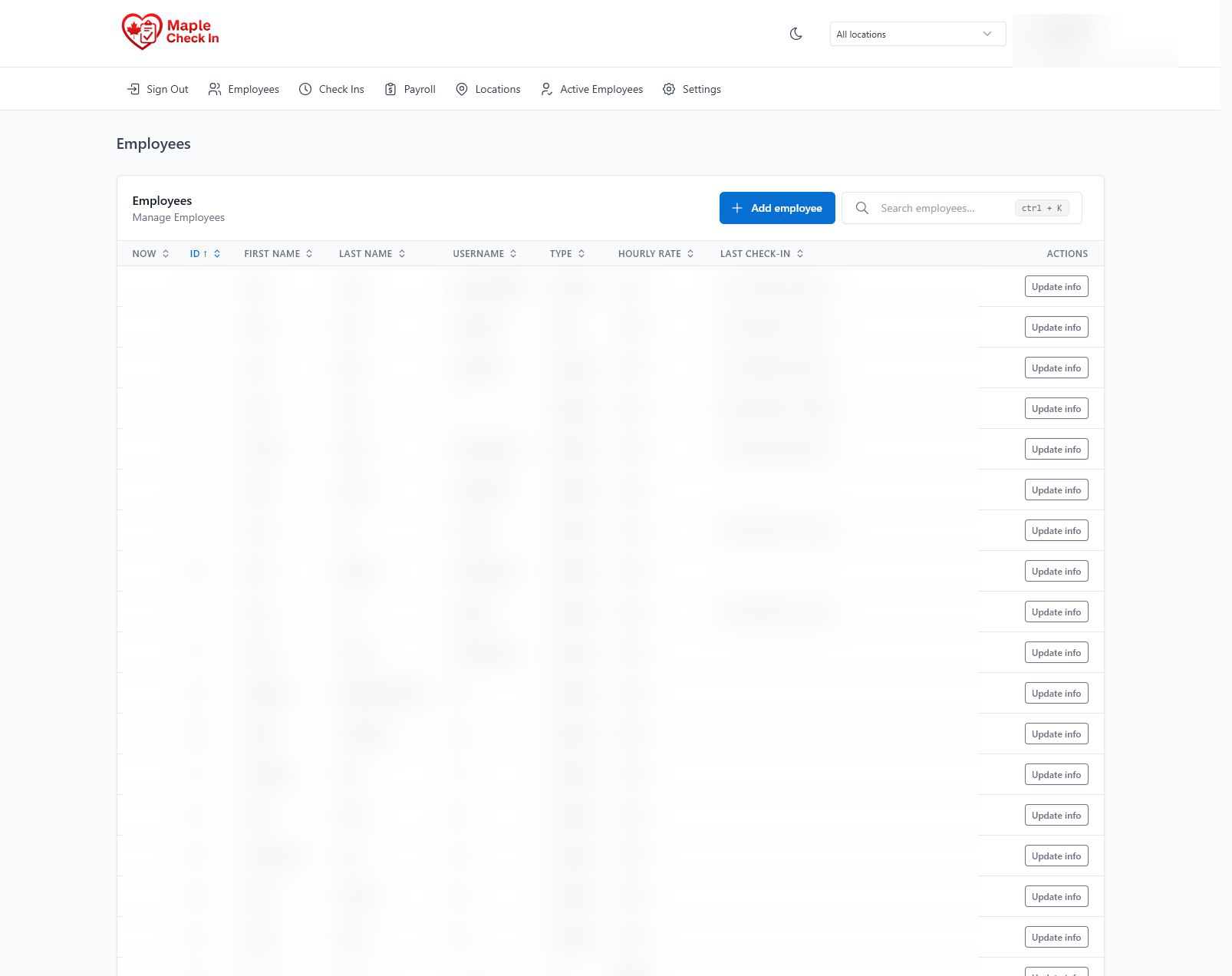Toggle dark mode with moon icon
1232x976 pixels.
(x=796, y=34)
